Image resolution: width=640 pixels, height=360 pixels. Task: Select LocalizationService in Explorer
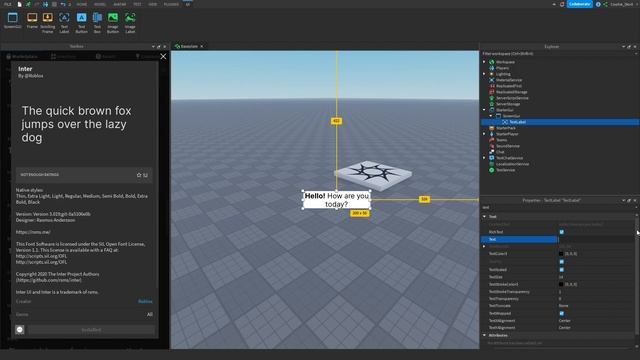click(x=512, y=164)
